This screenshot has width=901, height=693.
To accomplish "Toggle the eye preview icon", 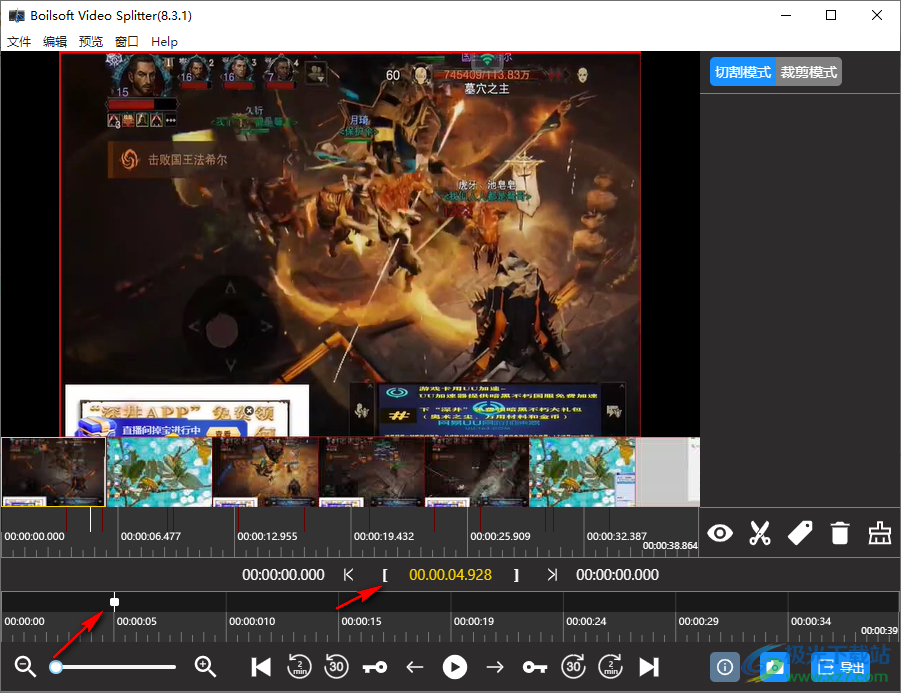I will (720, 533).
